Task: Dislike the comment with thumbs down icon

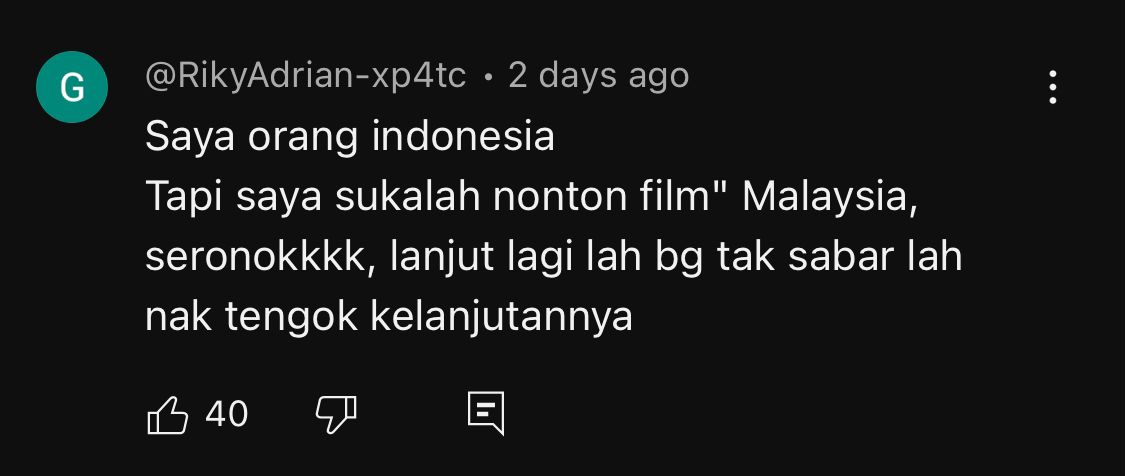Action: click(x=336, y=414)
